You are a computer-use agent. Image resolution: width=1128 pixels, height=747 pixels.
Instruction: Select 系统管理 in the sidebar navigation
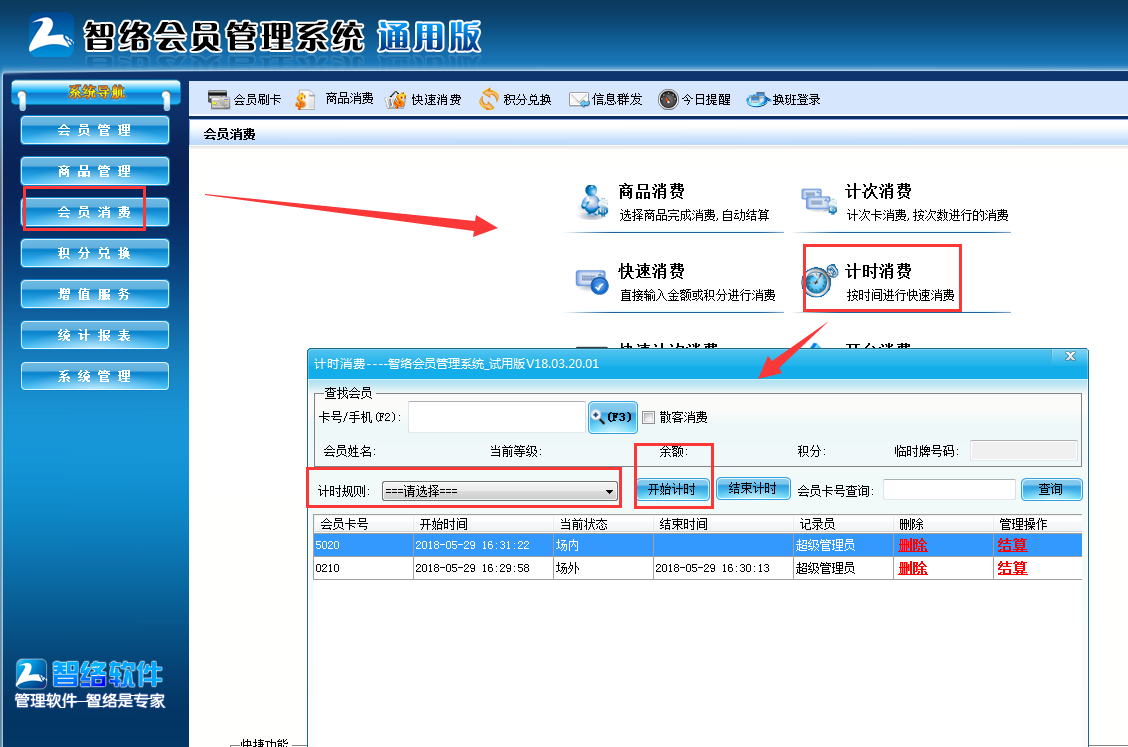point(94,376)
